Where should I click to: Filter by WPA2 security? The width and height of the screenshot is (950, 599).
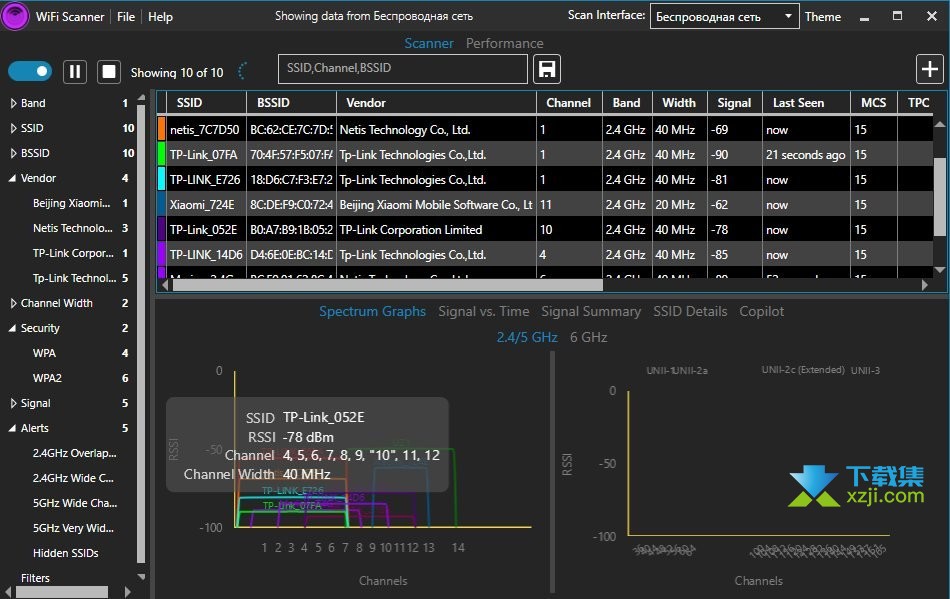[x=47, y=378]
